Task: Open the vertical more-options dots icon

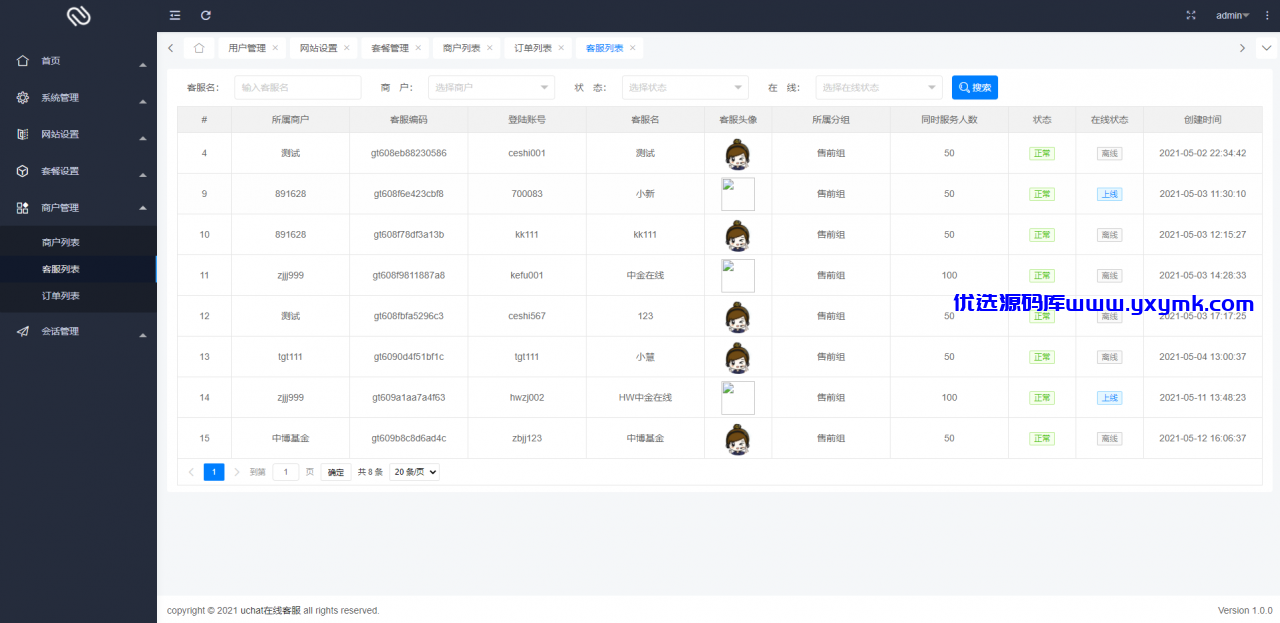Action: point(1268,15)
